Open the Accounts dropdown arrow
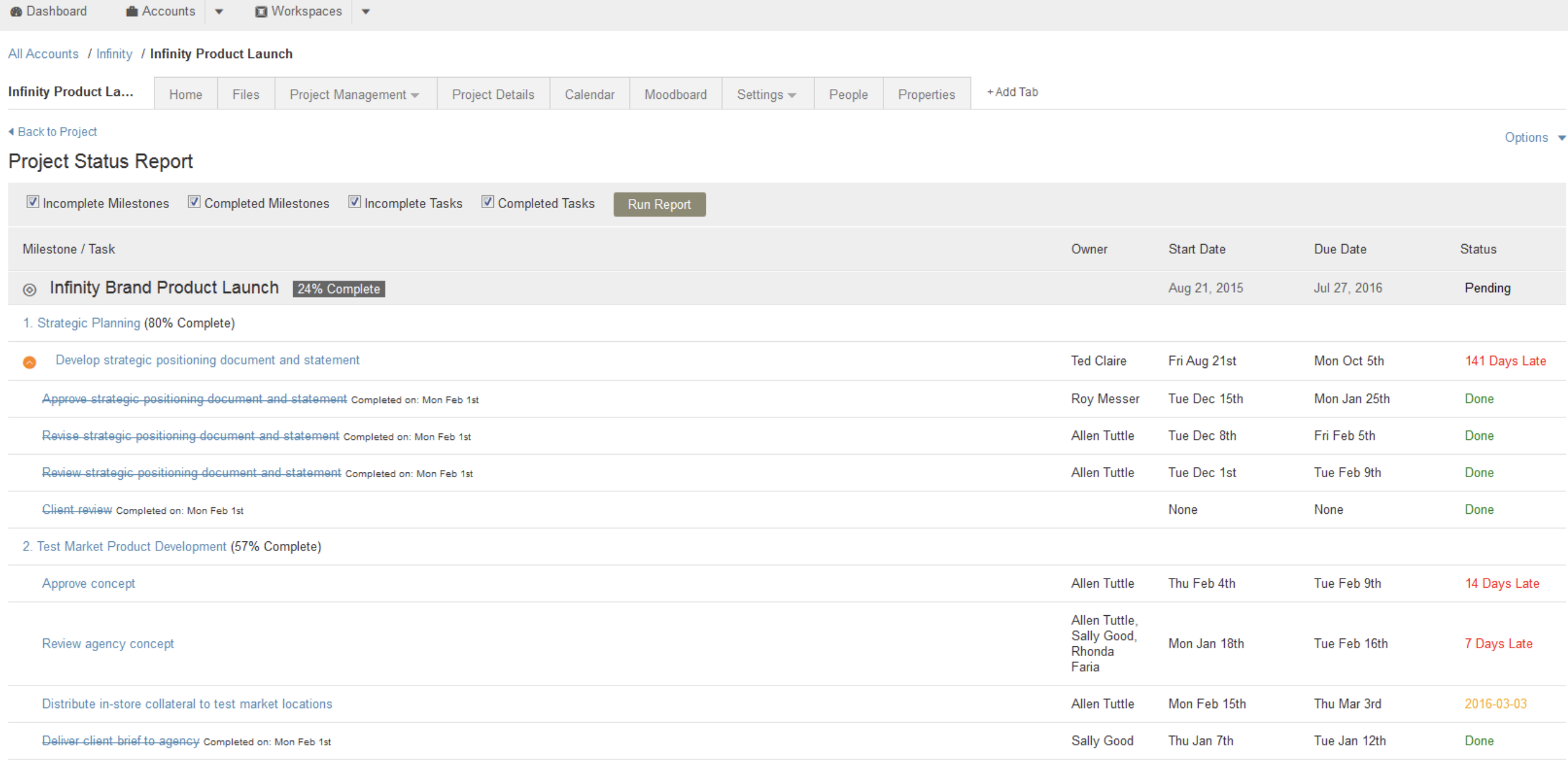1568x769 pixels. (219, 12)
